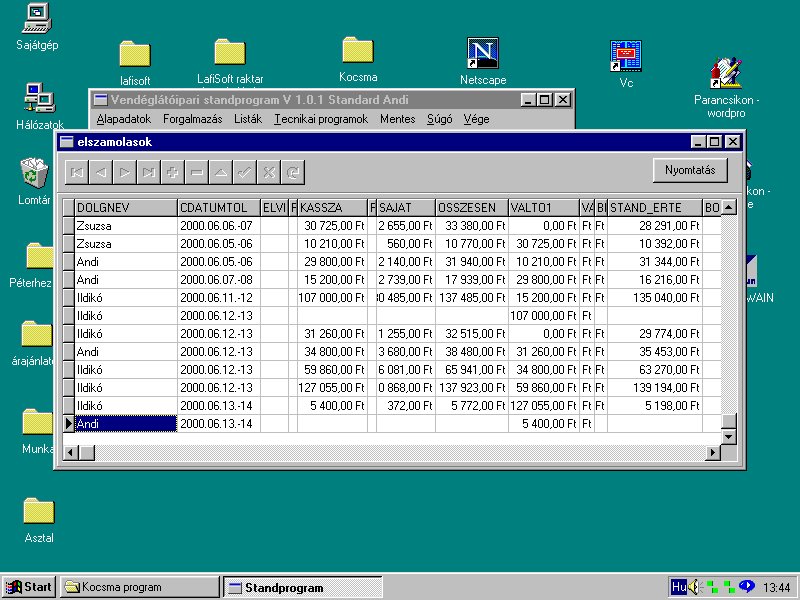Viewport: 800px width, 600px height.
Task: Cancel the edit with the X button
Action: (269, 172)
